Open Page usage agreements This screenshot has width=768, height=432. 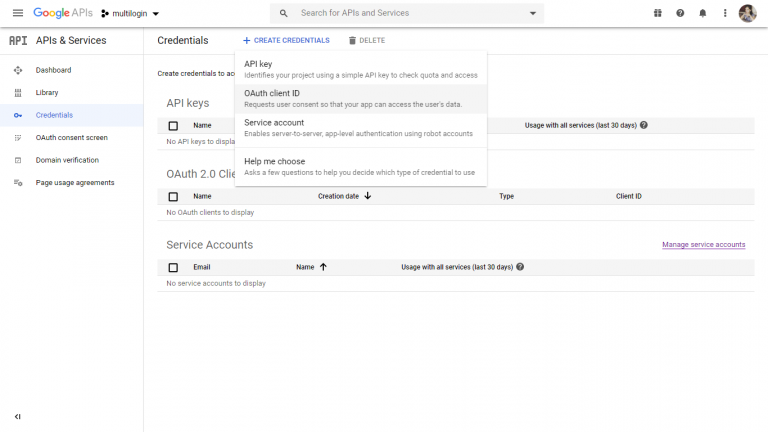pyautogui.click(x=75, y=183)
